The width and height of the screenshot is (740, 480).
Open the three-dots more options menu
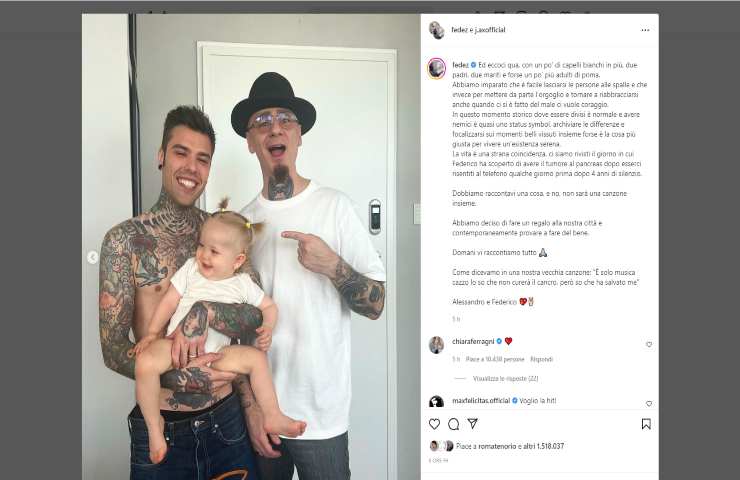(x=645, y=30)
